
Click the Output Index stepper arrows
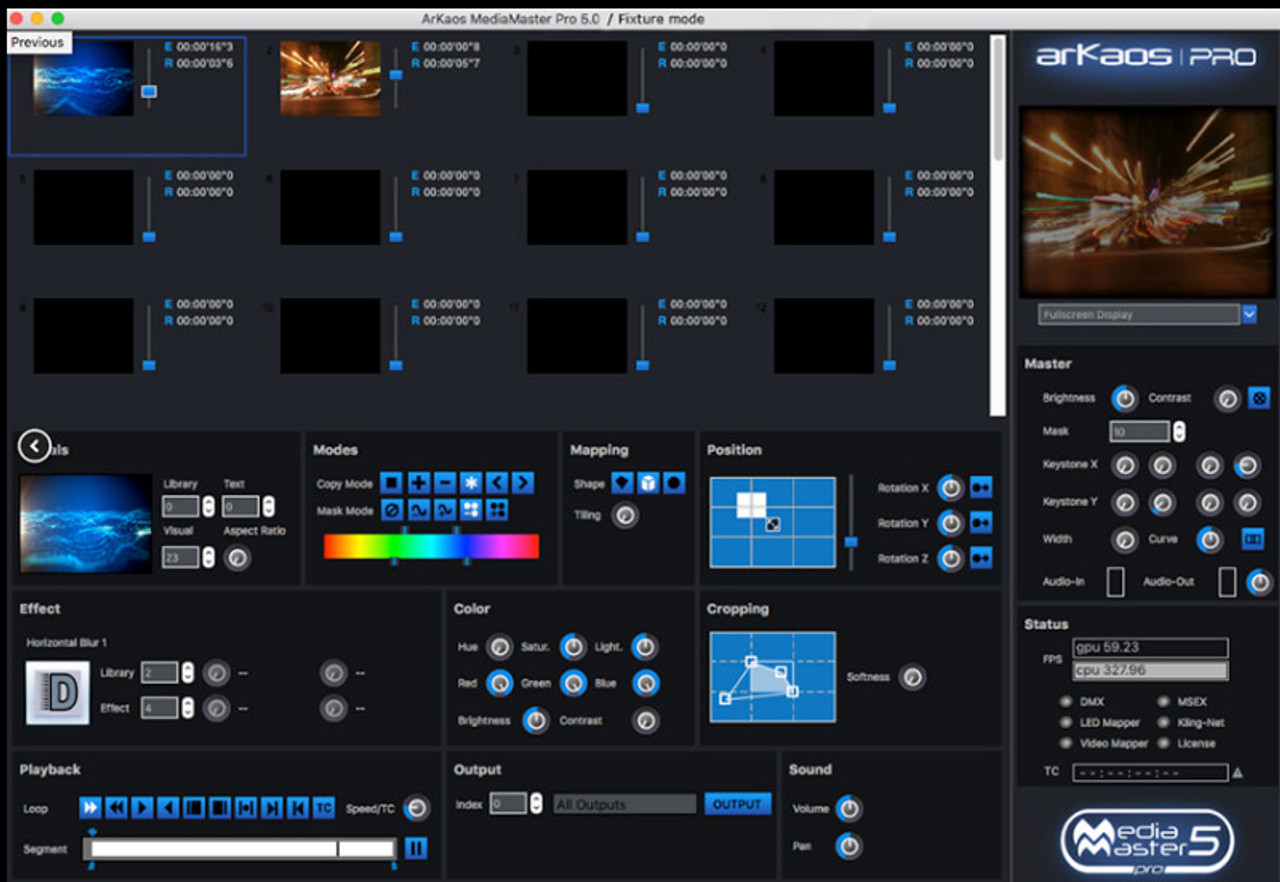coord(536,803)
